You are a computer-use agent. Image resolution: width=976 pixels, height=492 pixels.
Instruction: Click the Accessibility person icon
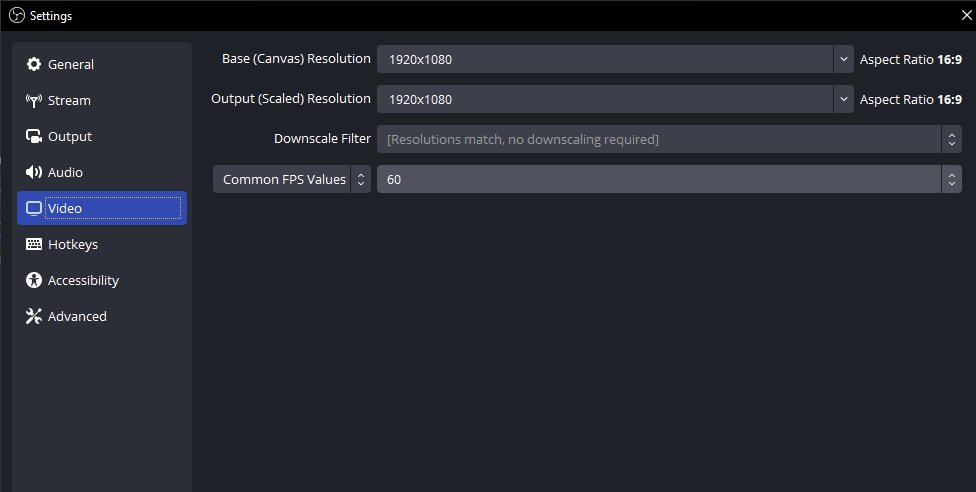[34, 280]
